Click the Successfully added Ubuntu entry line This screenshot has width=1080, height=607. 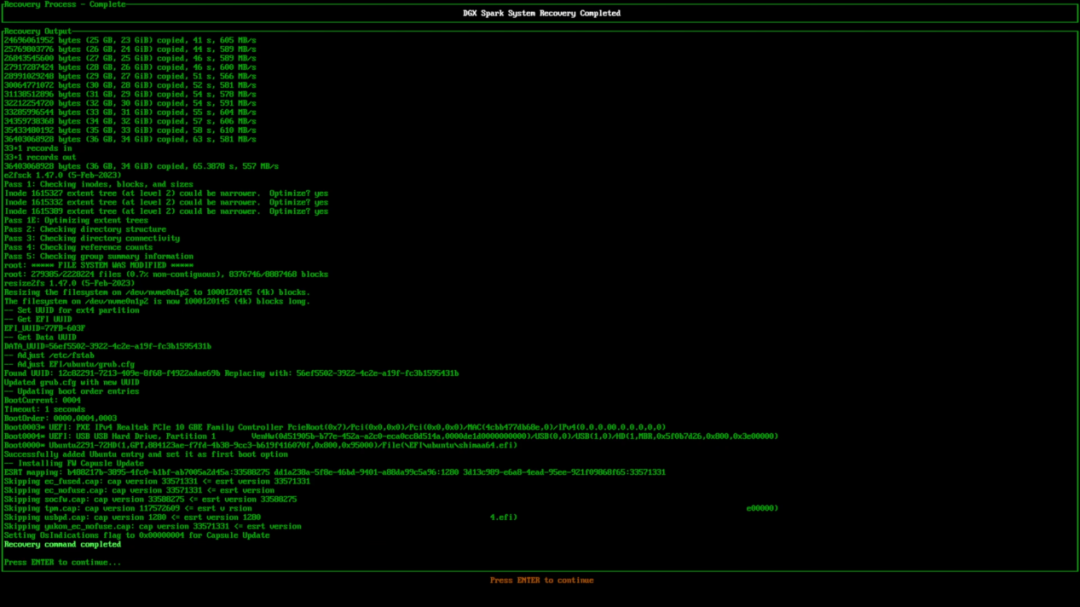tap(146, 454)
